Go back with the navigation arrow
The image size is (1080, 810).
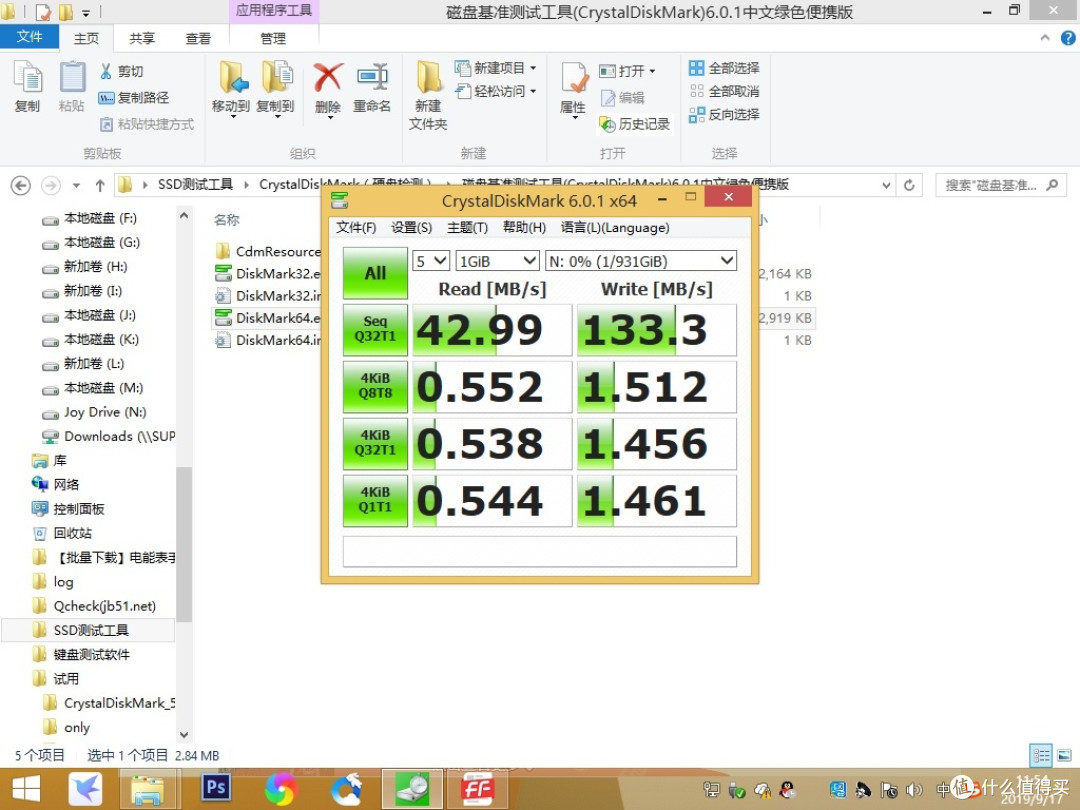pos(21,185)
